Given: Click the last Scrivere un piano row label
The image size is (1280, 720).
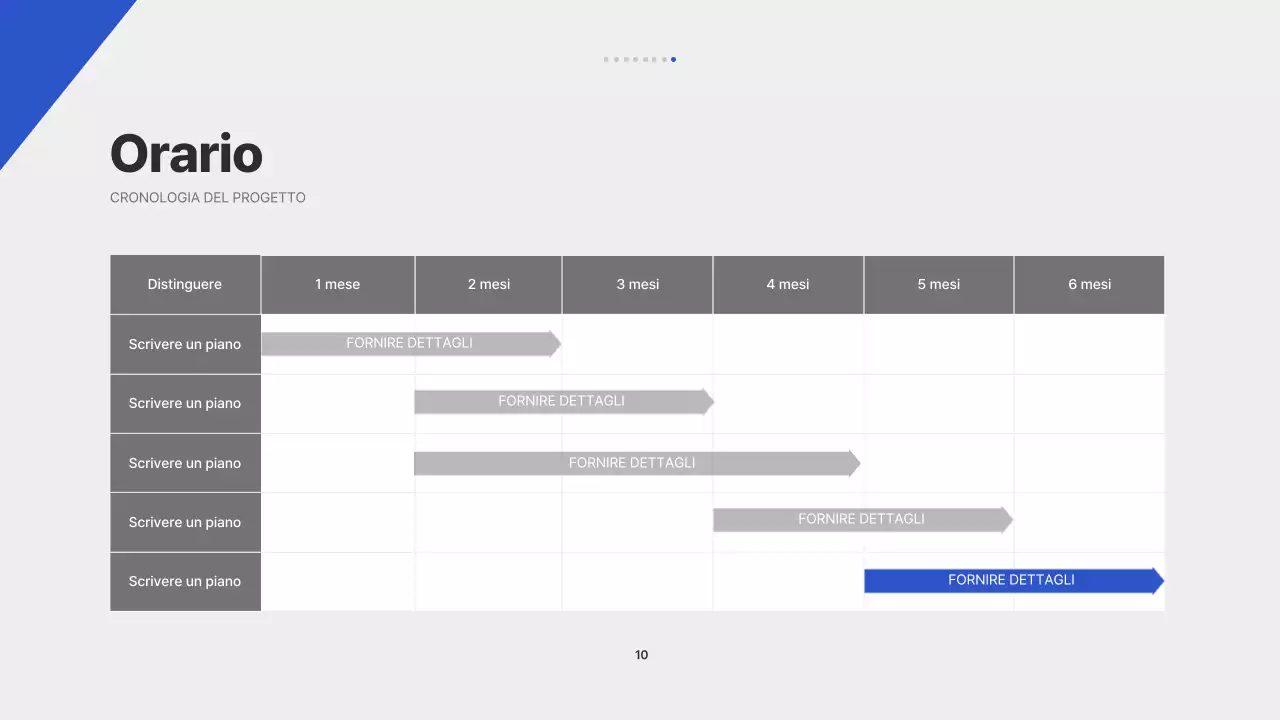Looking at the screenshot, I should click(x=185, y=582).
